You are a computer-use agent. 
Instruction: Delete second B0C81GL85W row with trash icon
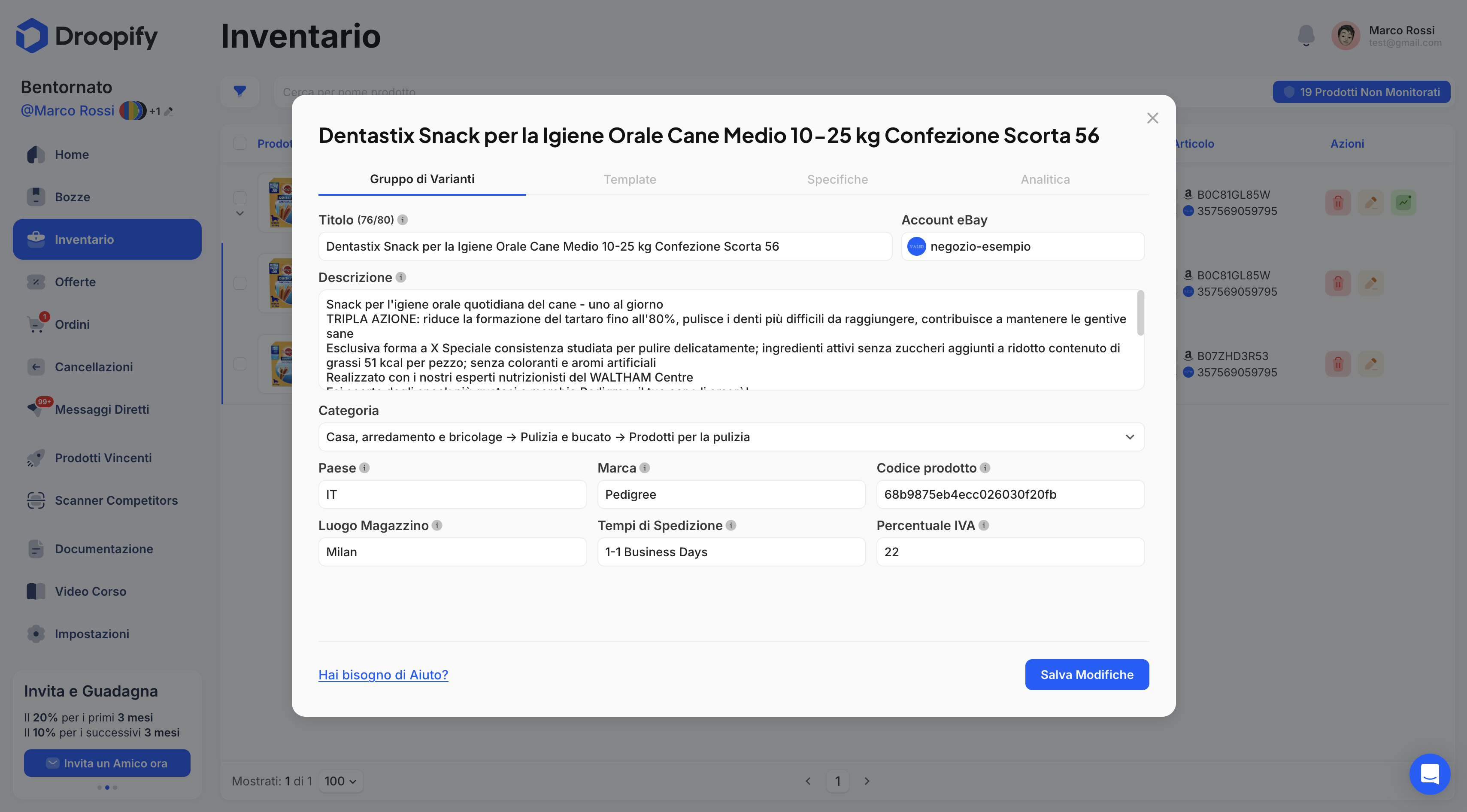tap(1338, 283)
